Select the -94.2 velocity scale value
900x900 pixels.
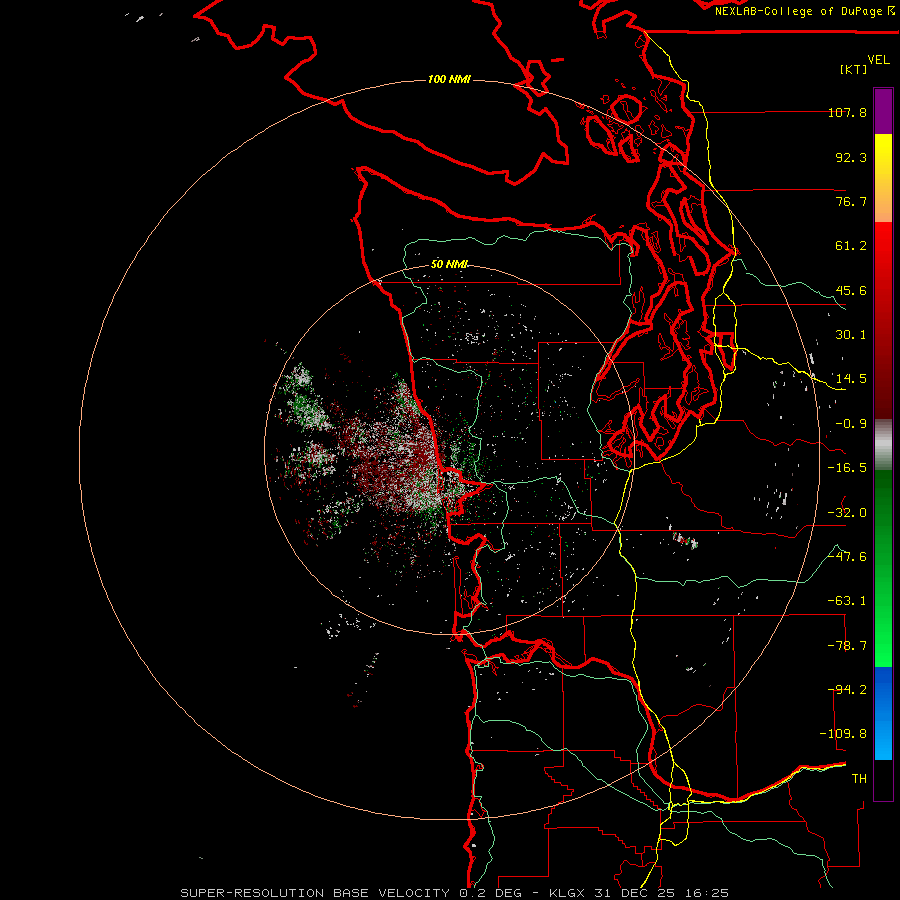[847, 690]
